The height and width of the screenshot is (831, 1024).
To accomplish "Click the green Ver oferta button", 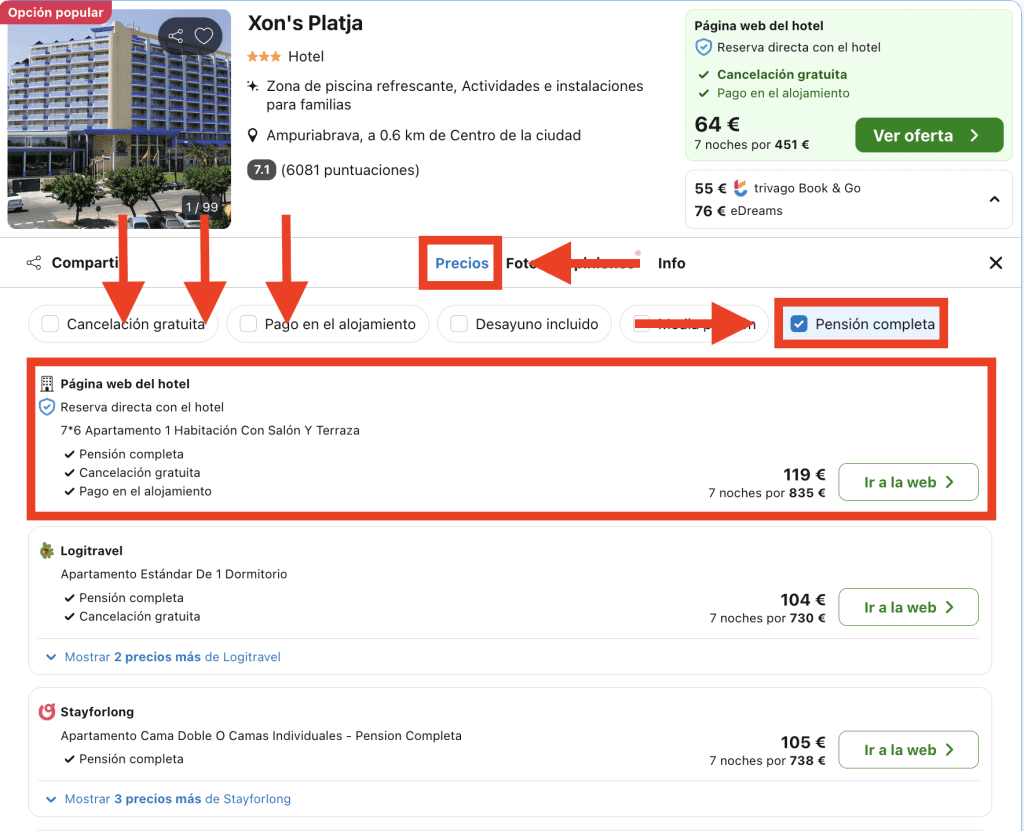I will click(x=928, y=136).
